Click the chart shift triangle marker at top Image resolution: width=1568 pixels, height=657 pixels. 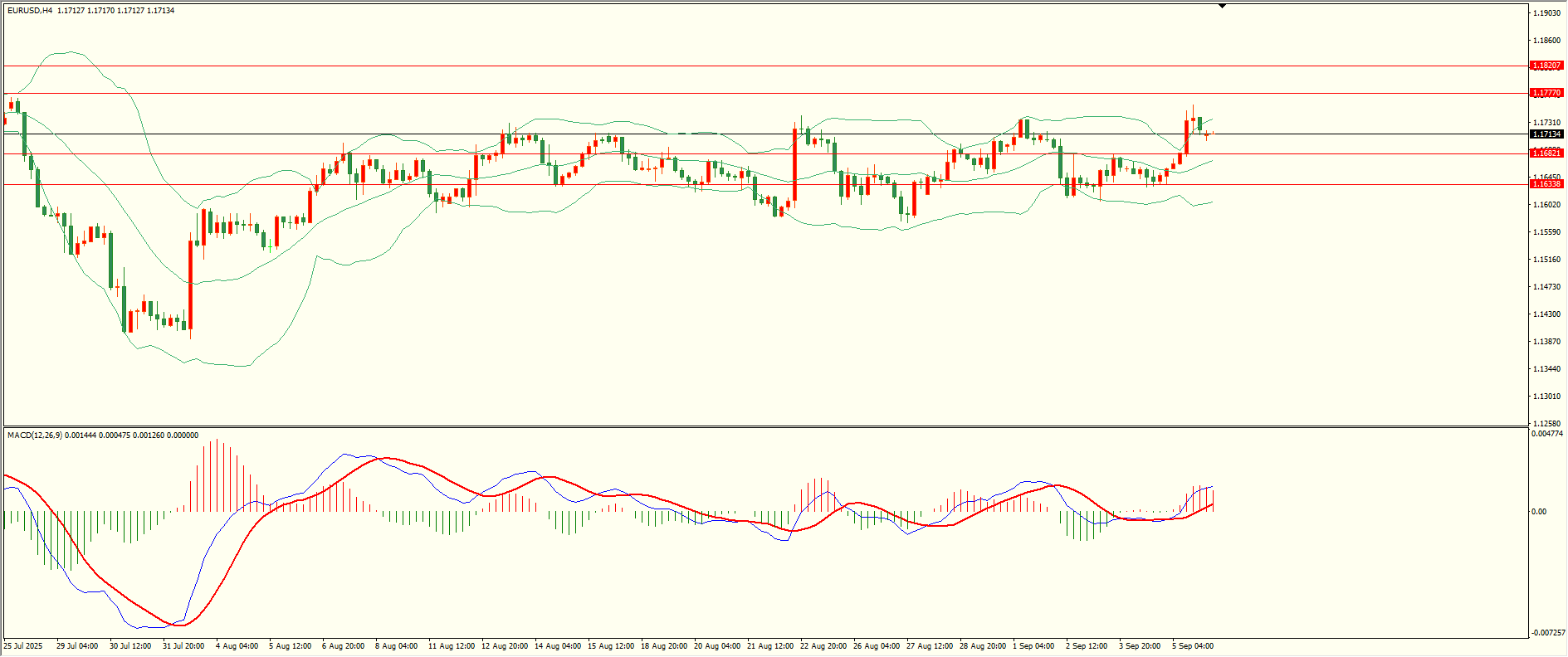(x=1222, y=7)
